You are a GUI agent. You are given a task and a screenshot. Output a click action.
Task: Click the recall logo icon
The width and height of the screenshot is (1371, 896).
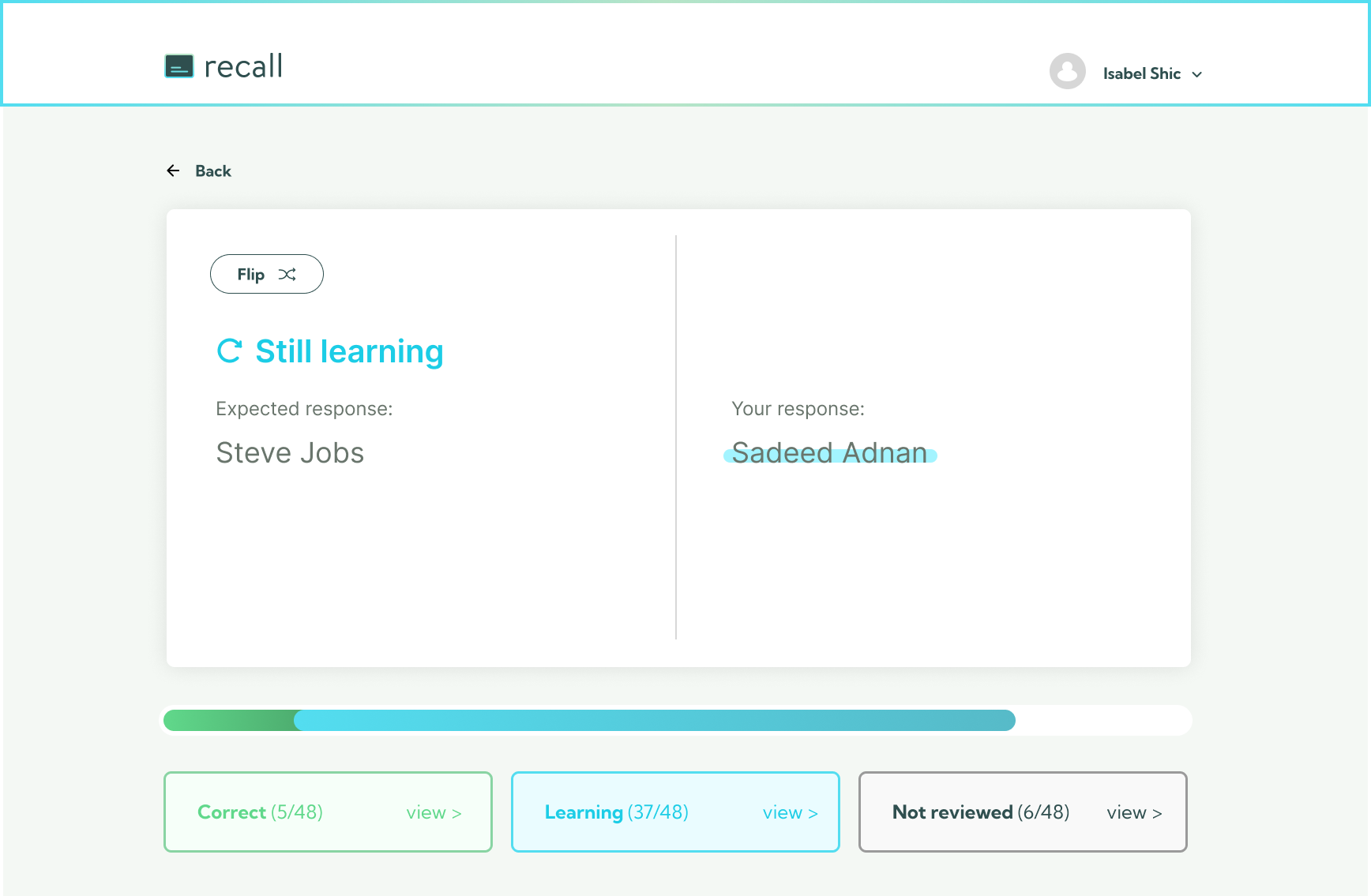tap(179, 66)
